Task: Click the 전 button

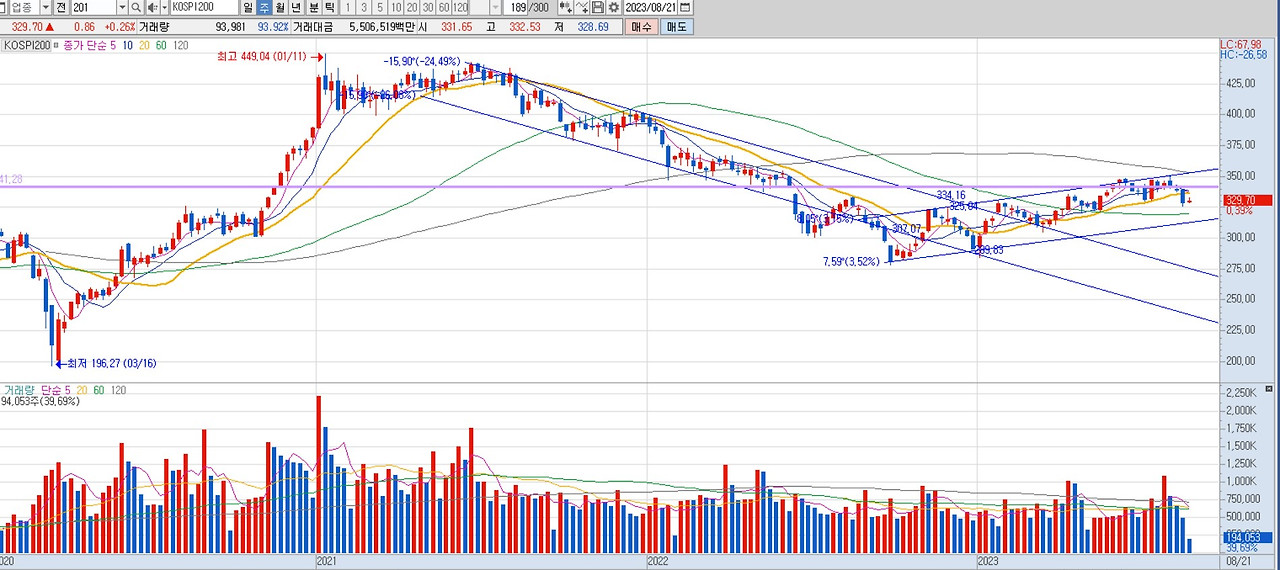Action: point(61,7)
